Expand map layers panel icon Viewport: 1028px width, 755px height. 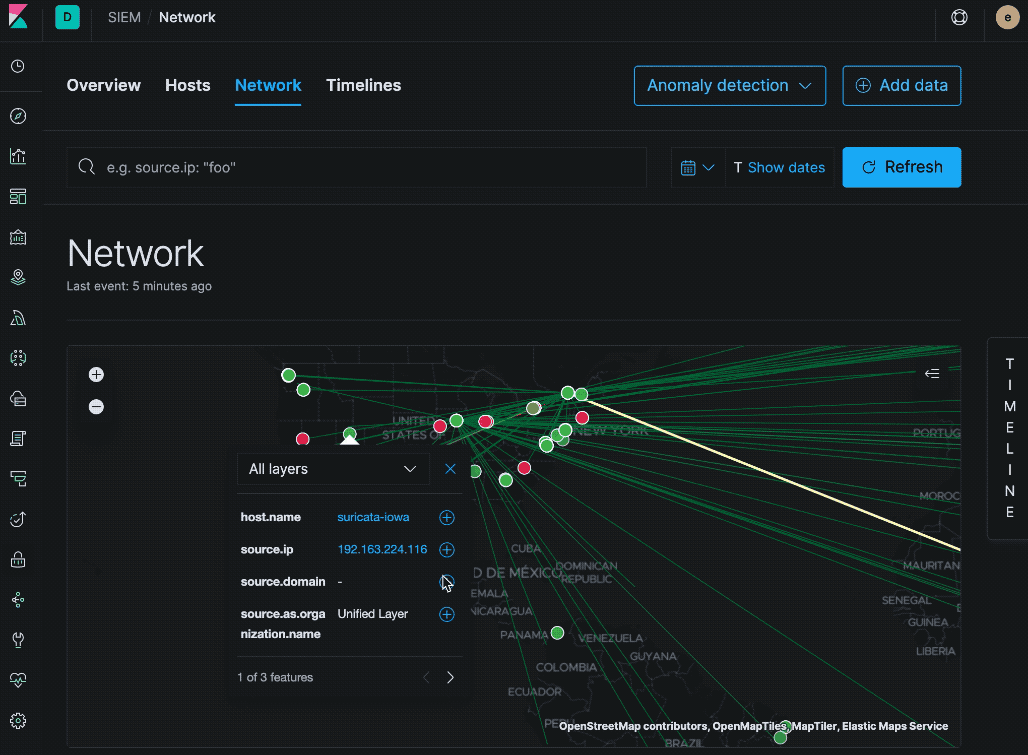pos(932,374)
